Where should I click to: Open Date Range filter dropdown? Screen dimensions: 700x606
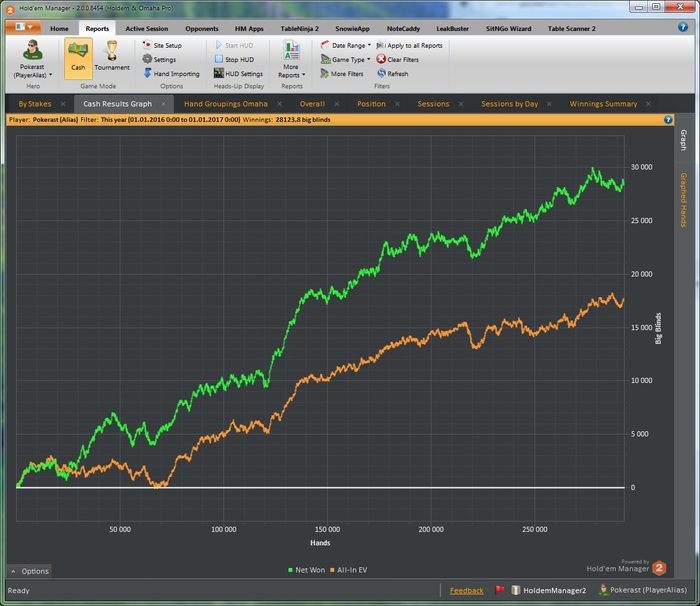(x=346, y=45)
